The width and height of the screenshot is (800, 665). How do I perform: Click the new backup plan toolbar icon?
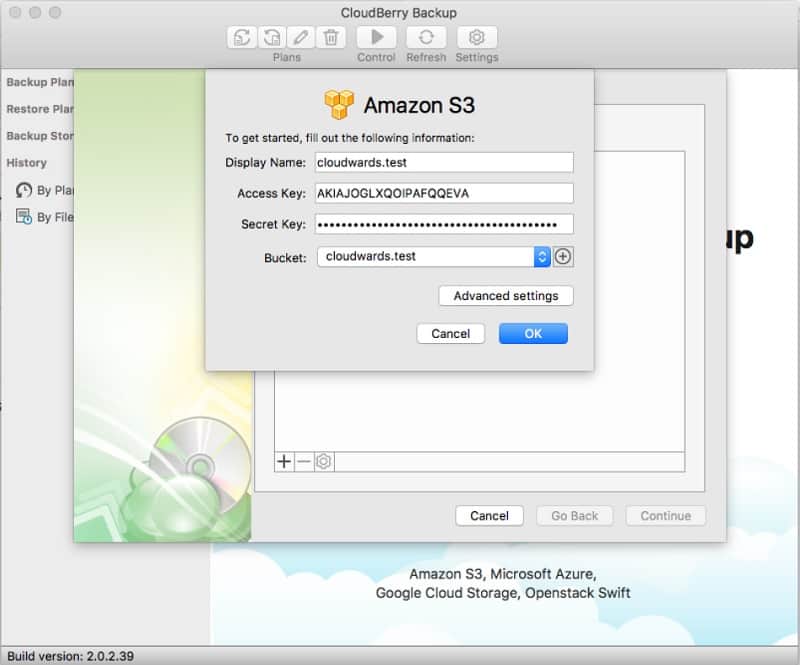click(x=242, y=37)
